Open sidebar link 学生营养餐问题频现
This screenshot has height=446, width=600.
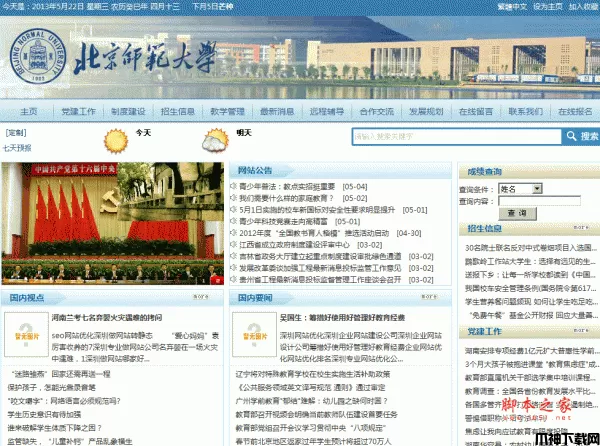tap(531, 301)
